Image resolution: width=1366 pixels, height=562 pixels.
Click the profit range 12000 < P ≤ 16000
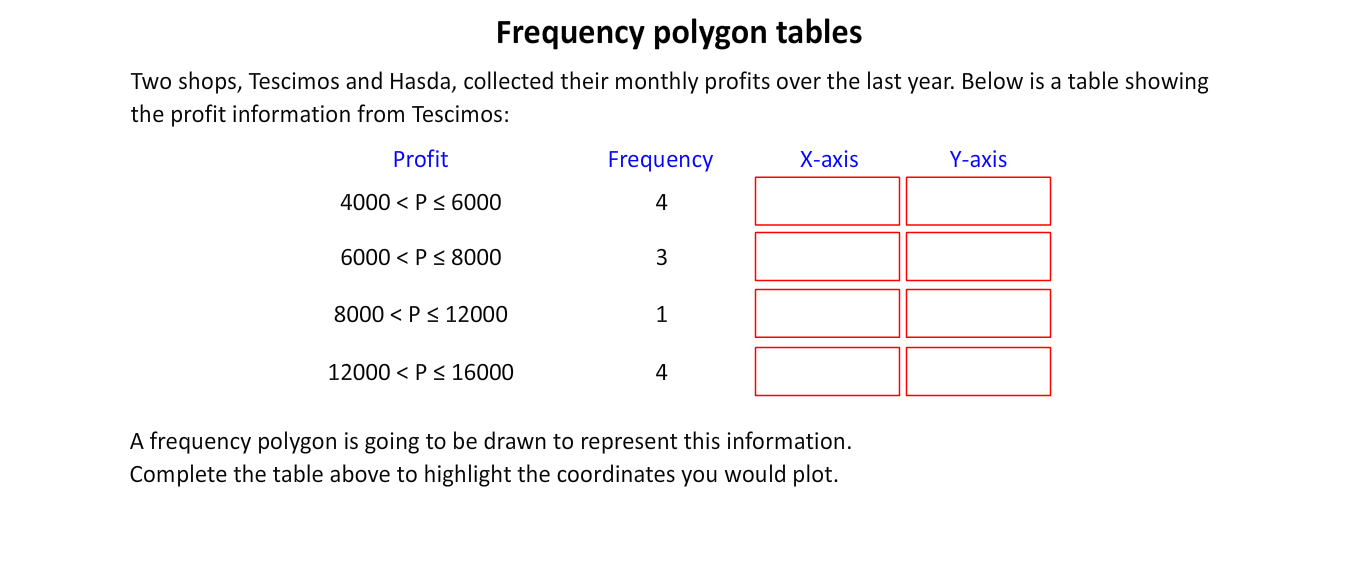(421, 373)
